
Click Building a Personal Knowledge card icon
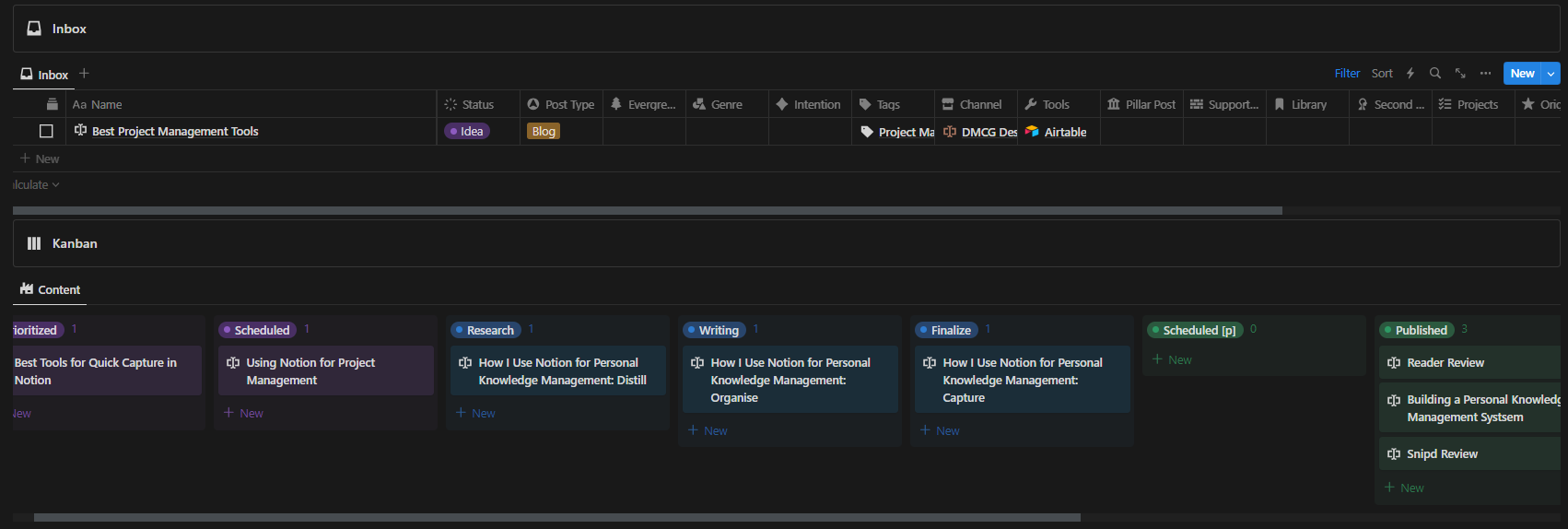click(x=1394, y=400)
